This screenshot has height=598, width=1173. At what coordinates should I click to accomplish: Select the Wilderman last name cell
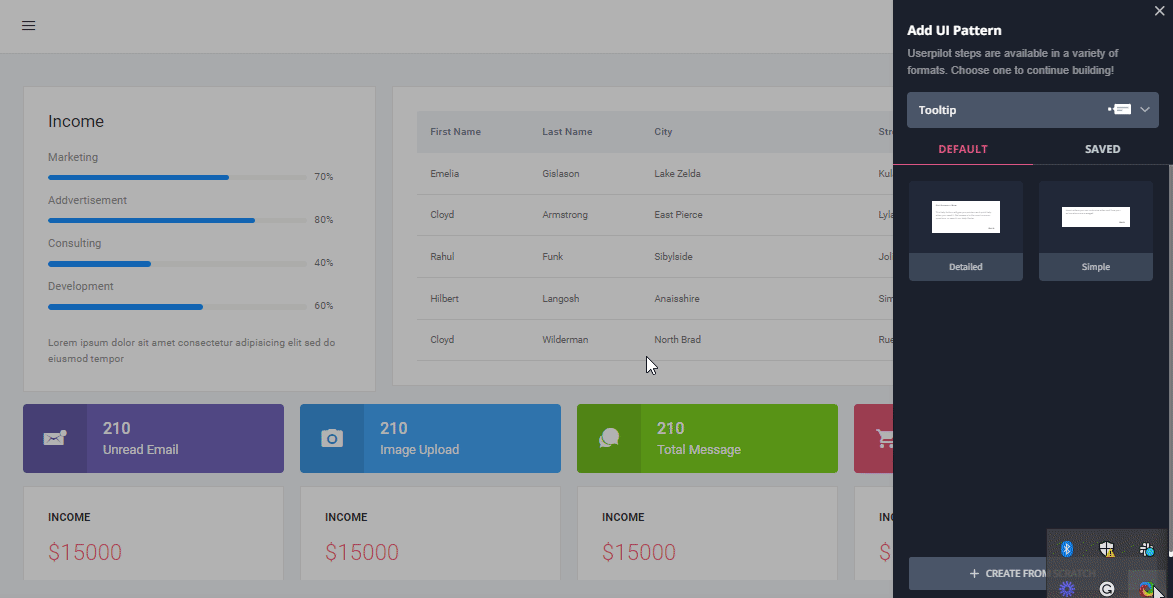point(565,340)
